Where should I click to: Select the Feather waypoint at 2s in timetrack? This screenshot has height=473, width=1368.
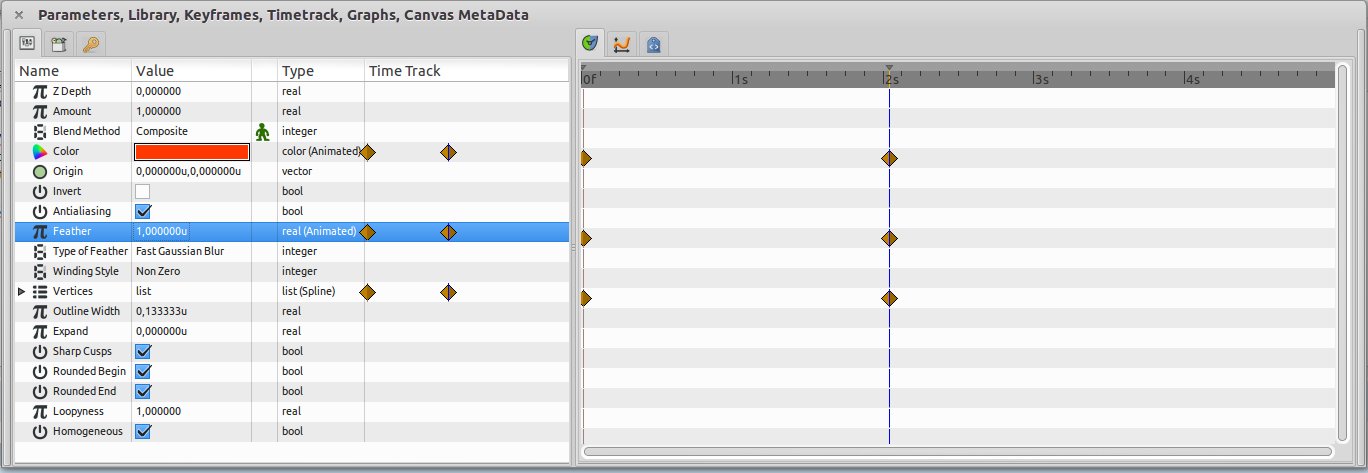pyautogui.click(x=889, y=238)
